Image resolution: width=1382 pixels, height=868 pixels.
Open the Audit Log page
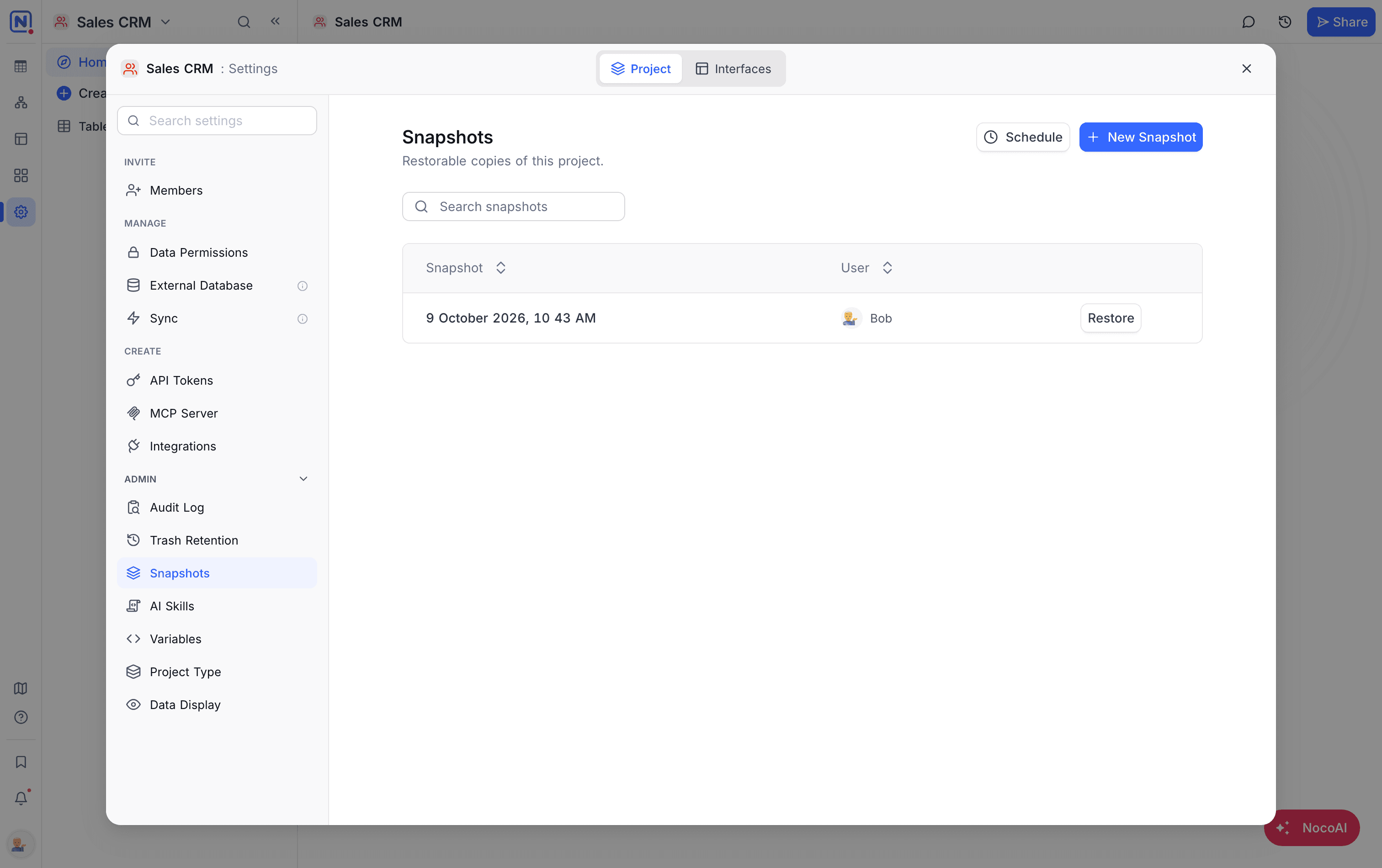pos(217,507)
